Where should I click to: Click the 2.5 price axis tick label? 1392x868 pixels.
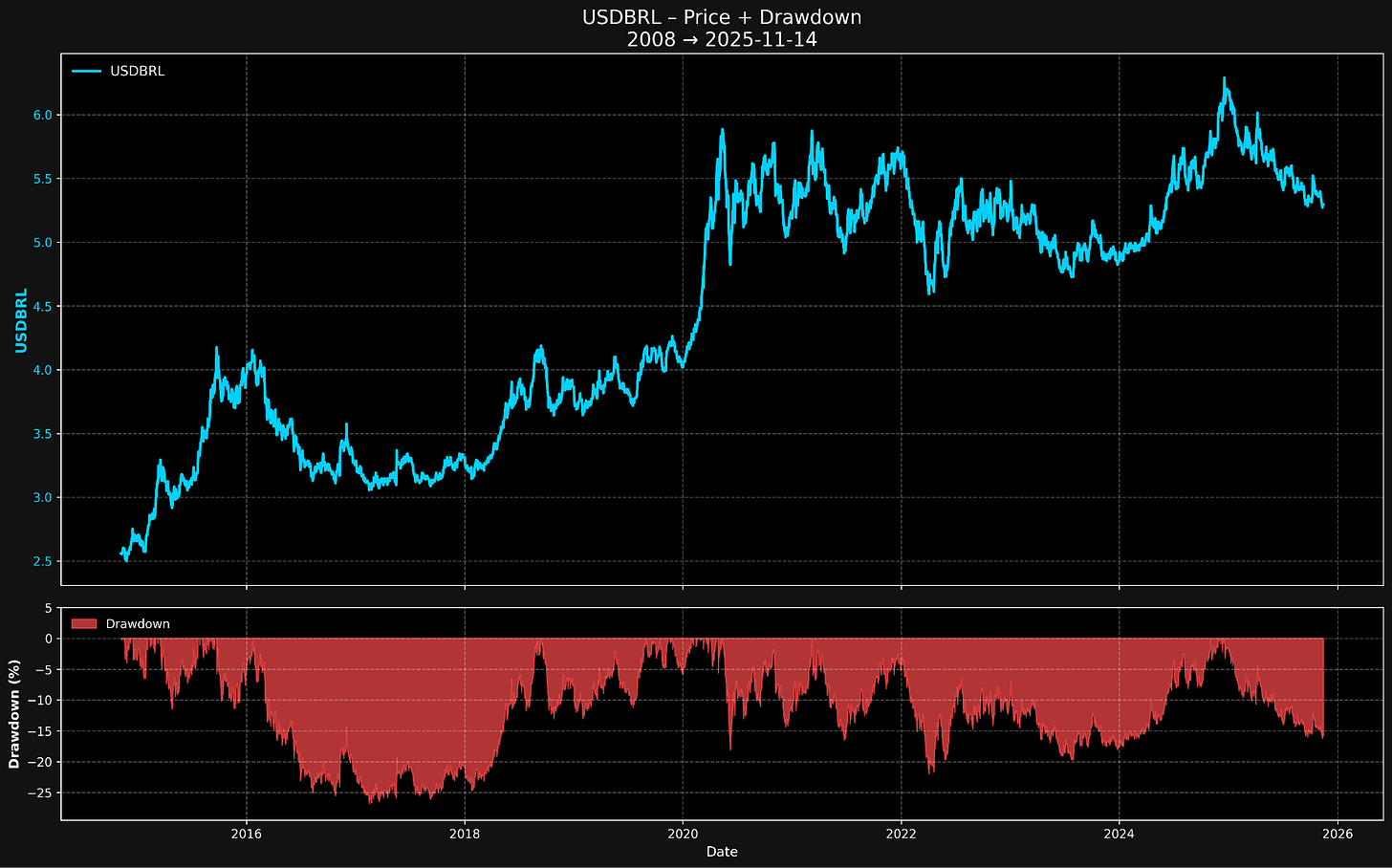tap(45, 562)
